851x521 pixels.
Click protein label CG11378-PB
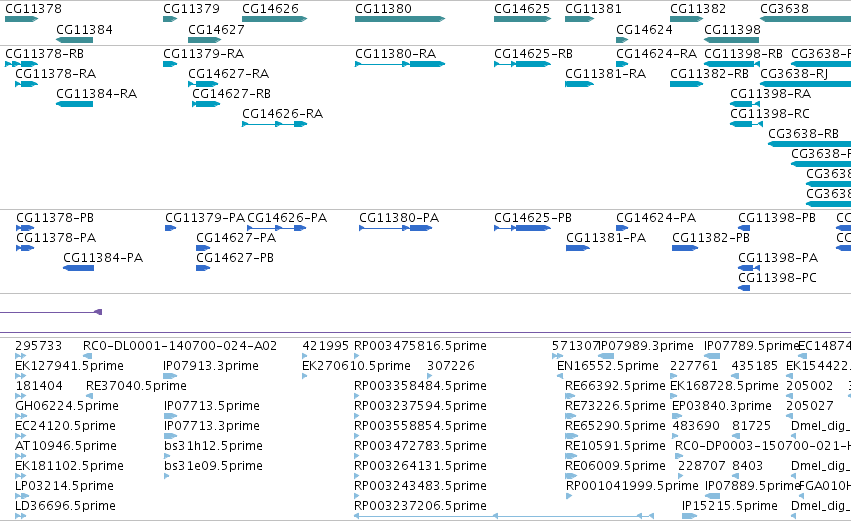(55, 218)
